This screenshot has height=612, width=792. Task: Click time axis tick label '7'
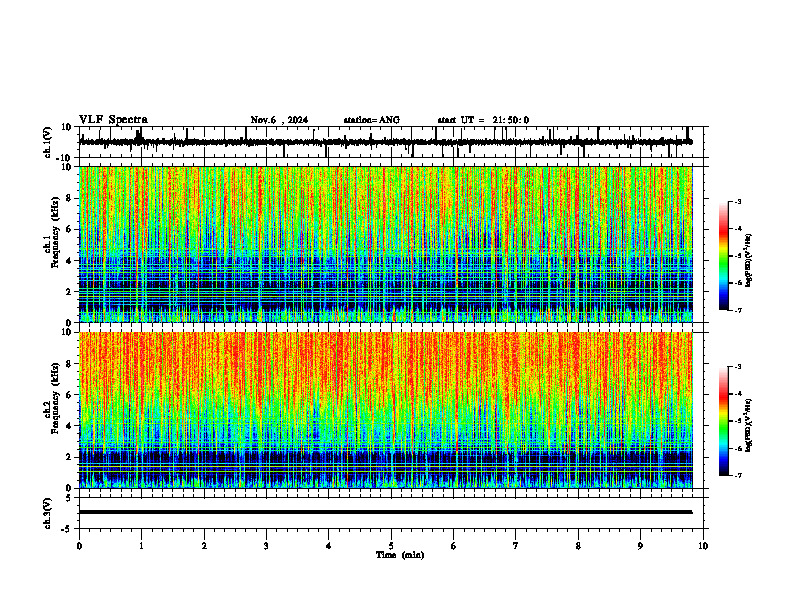coord(516,546)
